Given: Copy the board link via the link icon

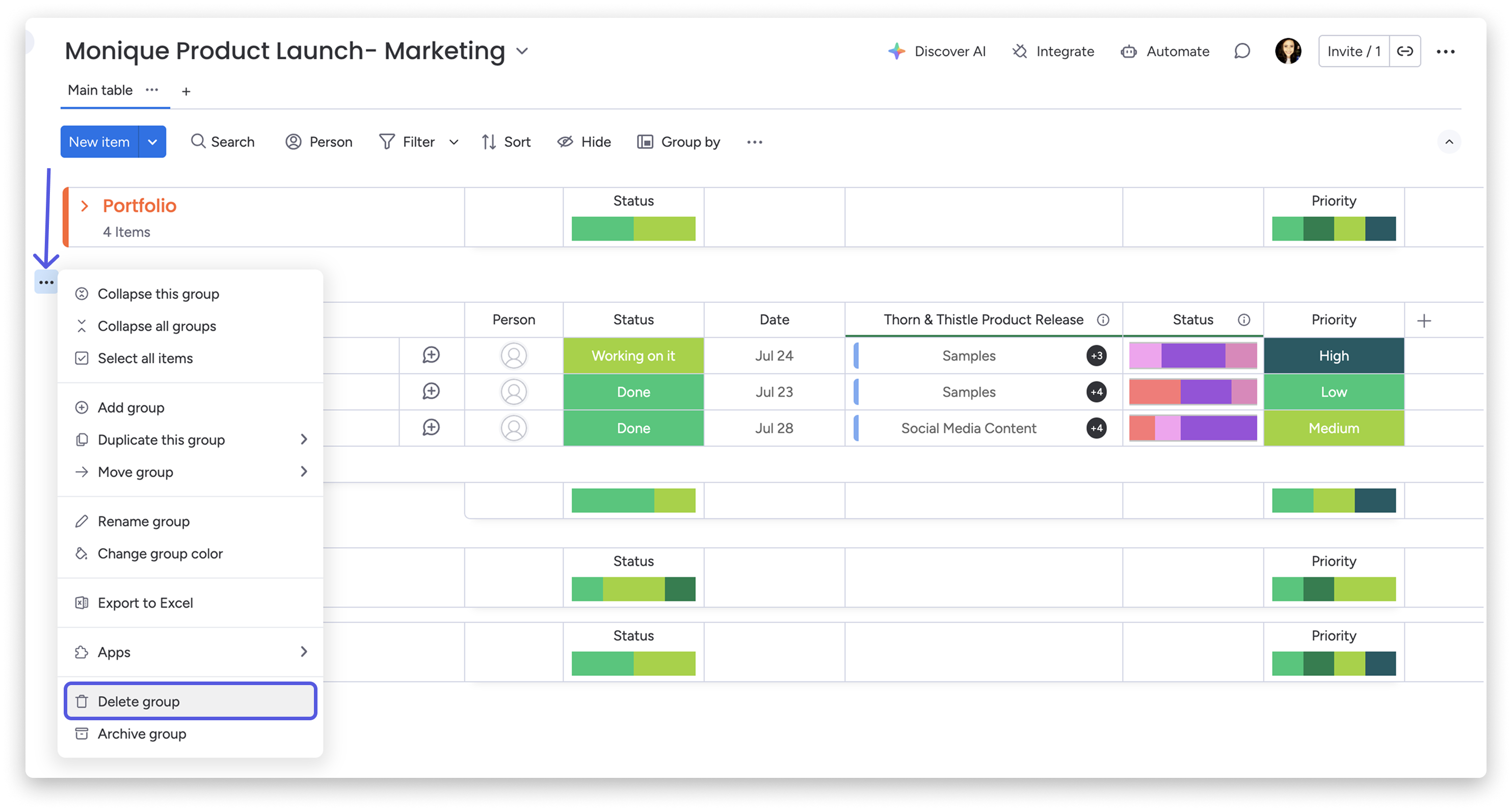Looking at the screenshot, I should pyautogui.click(x=1404, y=51).
